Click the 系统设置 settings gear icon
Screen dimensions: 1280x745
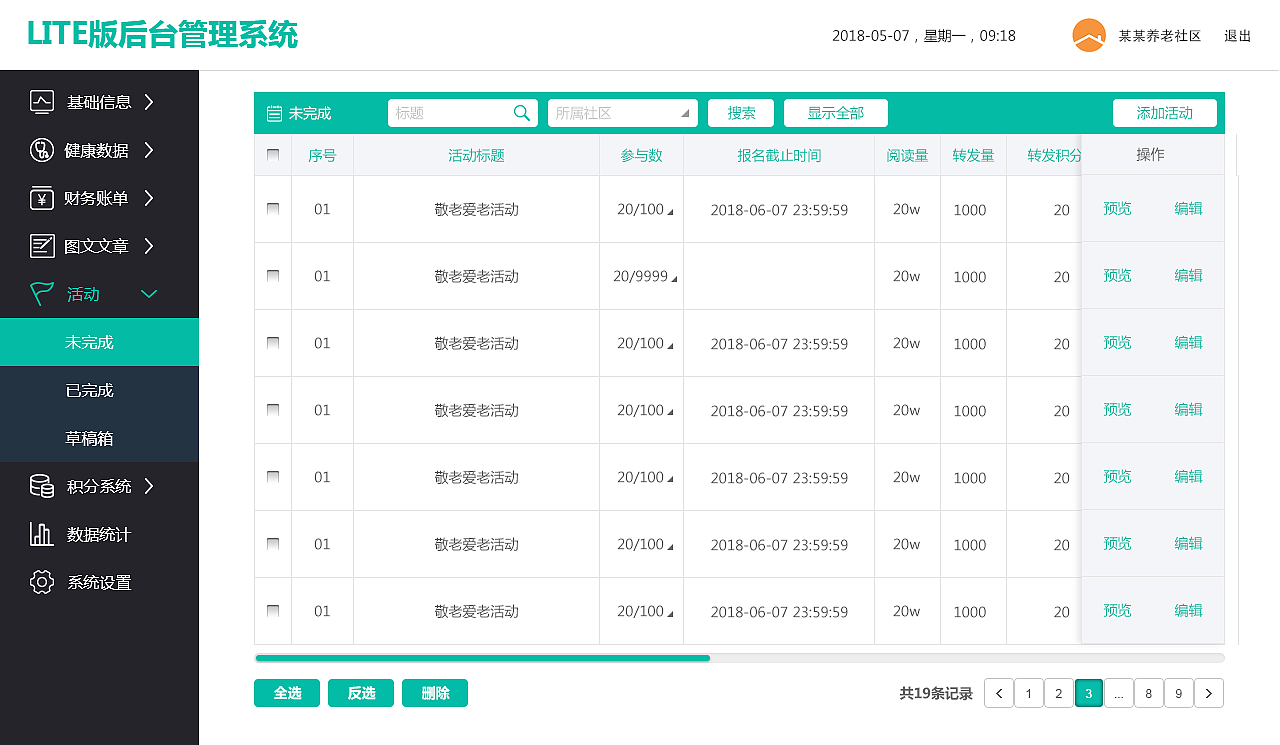[40, 582]
